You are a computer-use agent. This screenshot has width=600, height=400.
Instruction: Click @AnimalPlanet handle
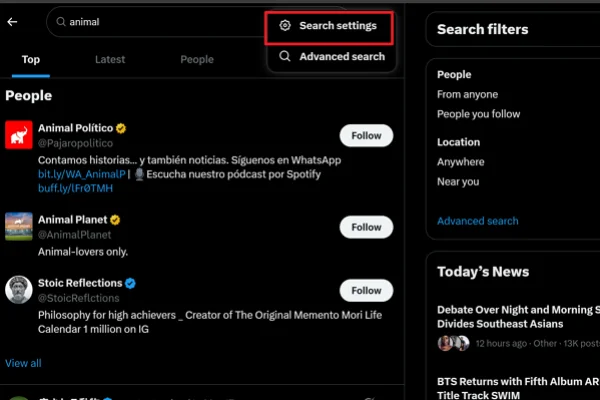74,235
